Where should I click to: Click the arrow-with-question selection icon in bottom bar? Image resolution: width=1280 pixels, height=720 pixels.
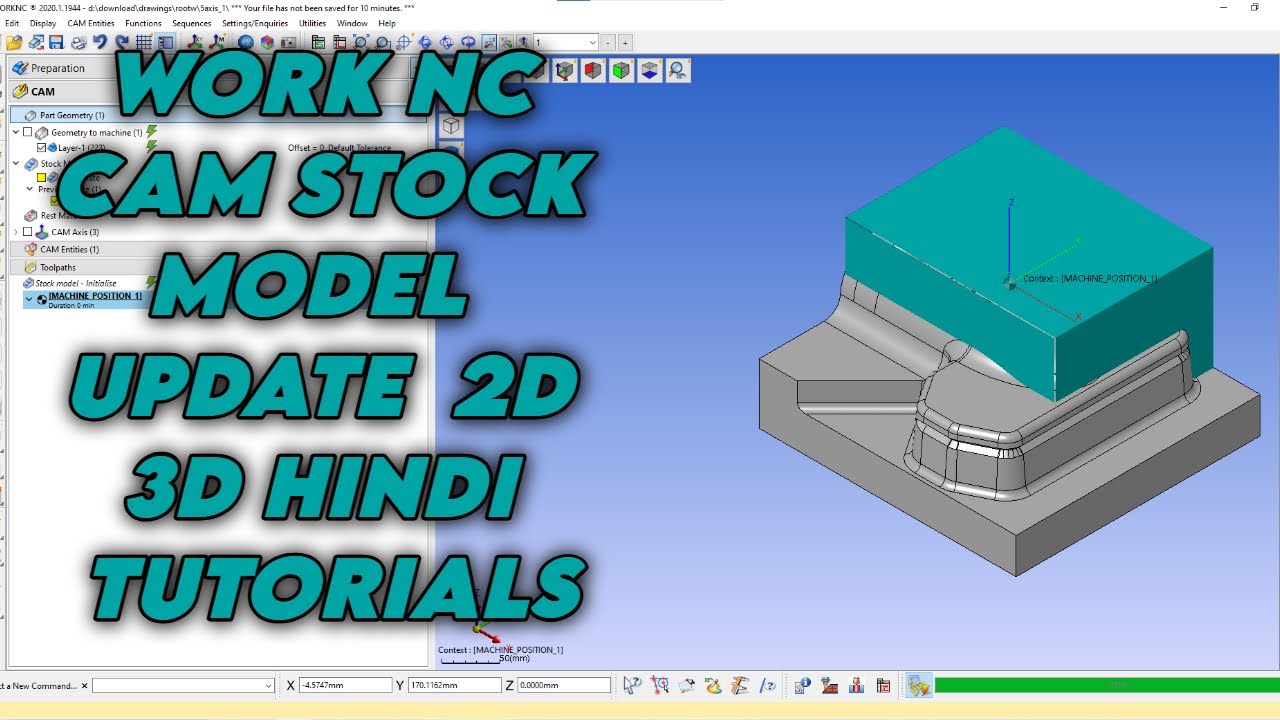coord(632,685)
